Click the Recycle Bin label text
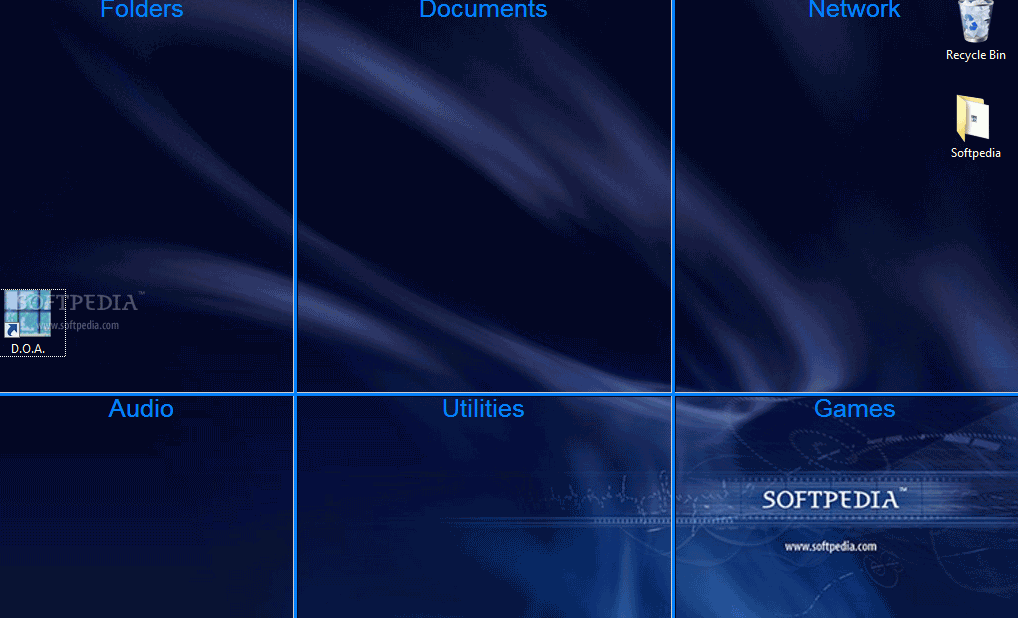The height and width of the screenshot is (618, 1018). click(x=975, y=55)
